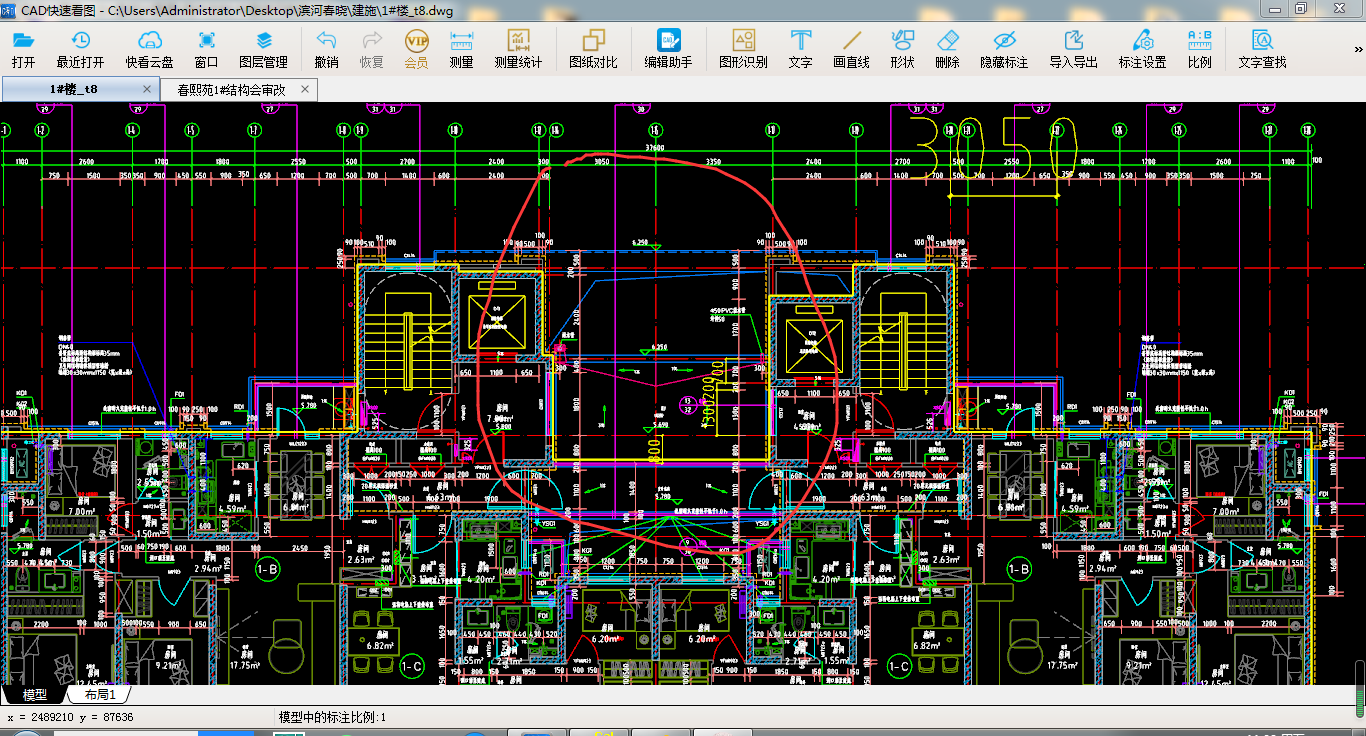This screenshot has width=1366, height=736.
Task: Click the Undo (撤销) arrow
Action: [x=326, y=41]
